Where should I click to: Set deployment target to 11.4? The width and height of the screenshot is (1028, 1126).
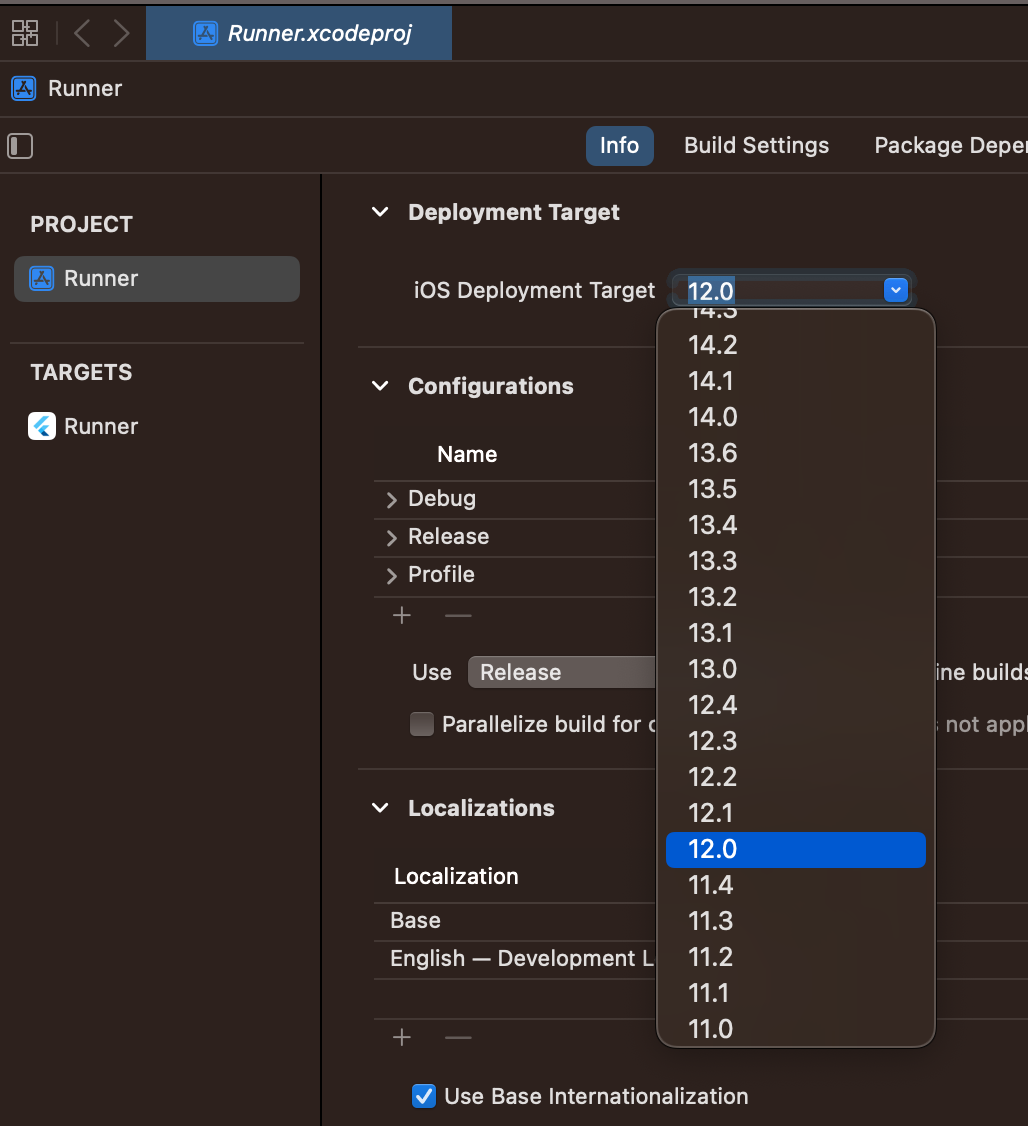[795, 885]
